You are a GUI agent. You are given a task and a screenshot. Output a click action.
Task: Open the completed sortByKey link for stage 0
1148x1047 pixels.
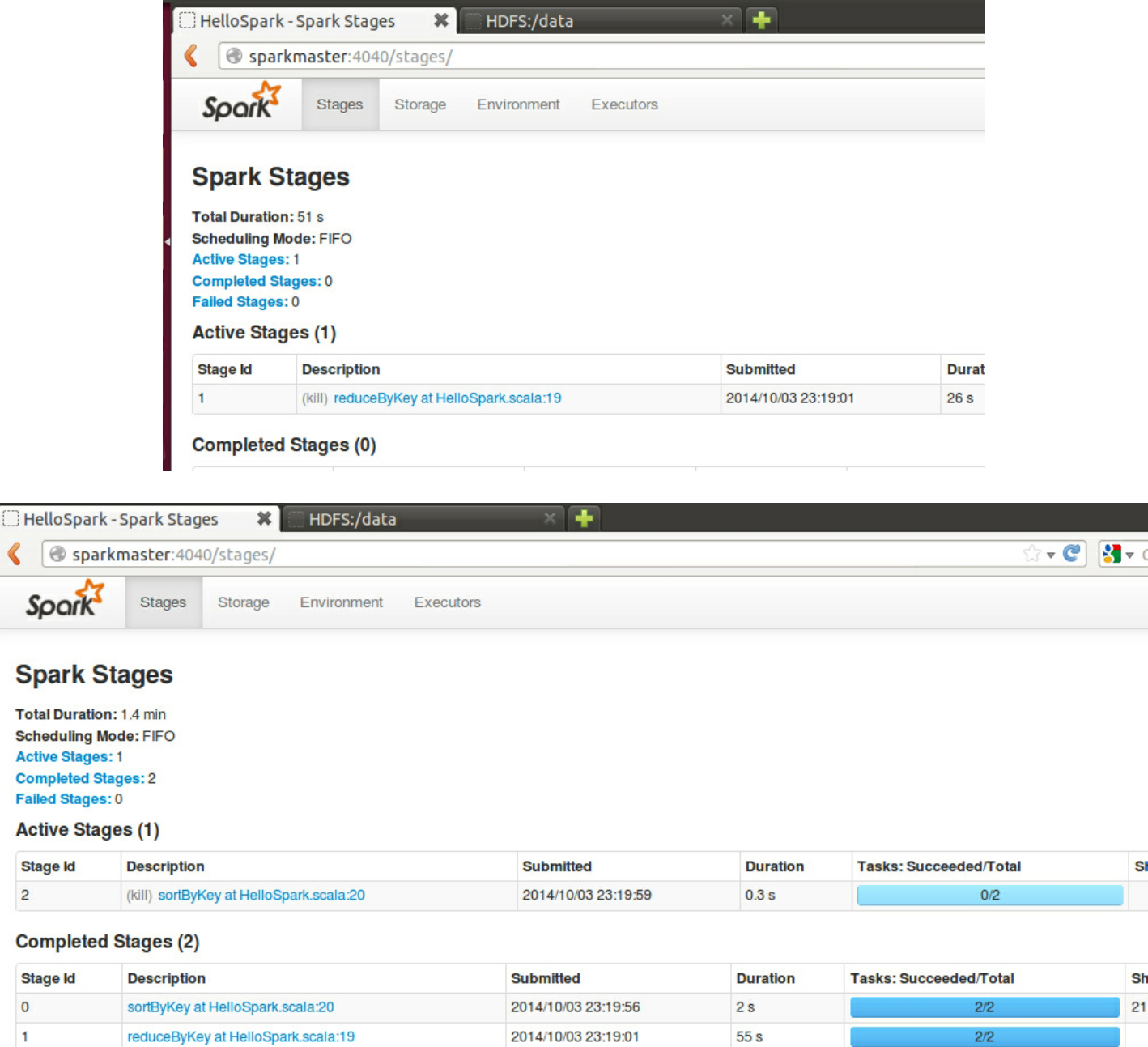click(x=231, y=1007)
